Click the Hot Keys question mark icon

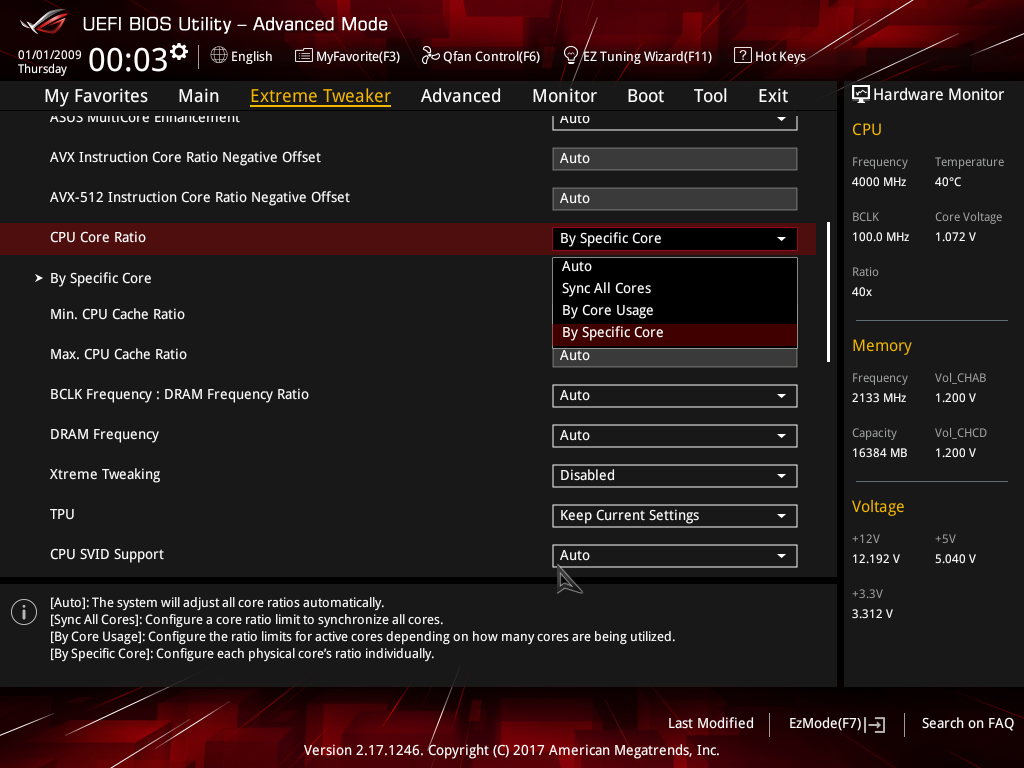(743, 56)
